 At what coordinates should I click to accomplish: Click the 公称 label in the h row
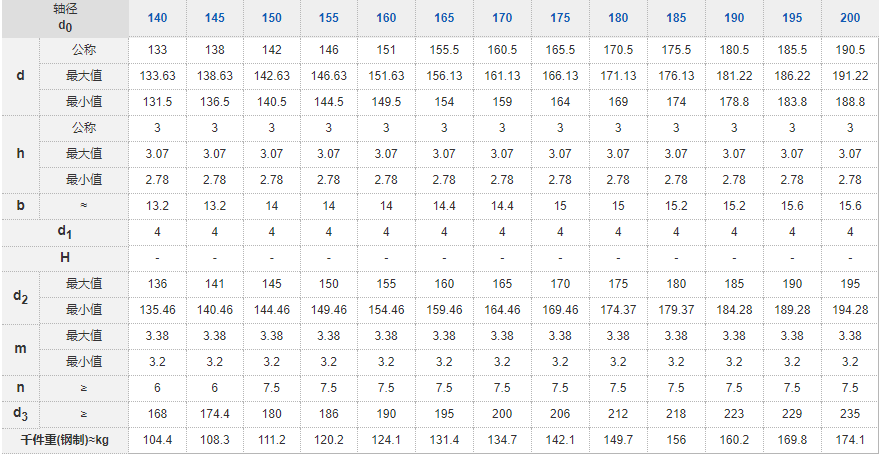click(84, 127)
